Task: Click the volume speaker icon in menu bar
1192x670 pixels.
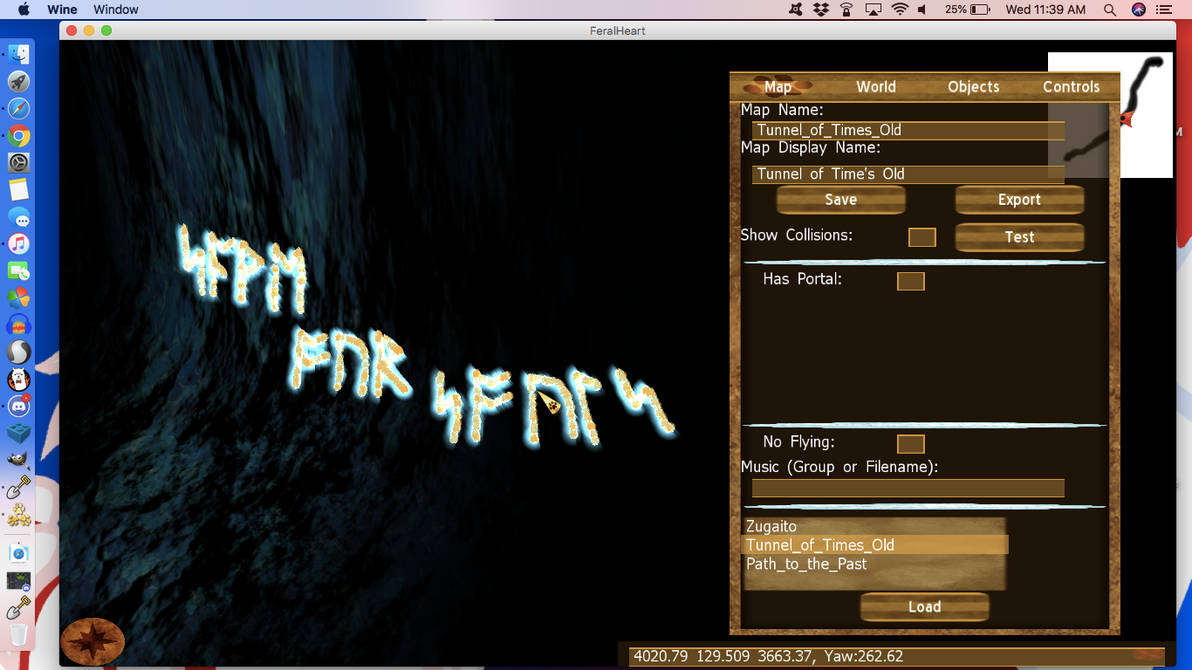Action: click(x=922, y=9)
